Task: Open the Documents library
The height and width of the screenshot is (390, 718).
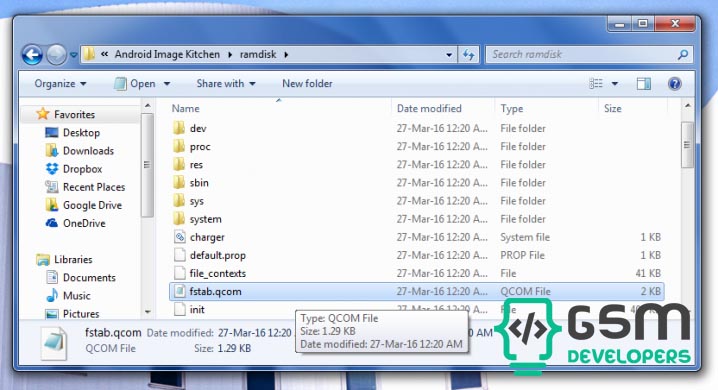Action: (x=89, y=278)
